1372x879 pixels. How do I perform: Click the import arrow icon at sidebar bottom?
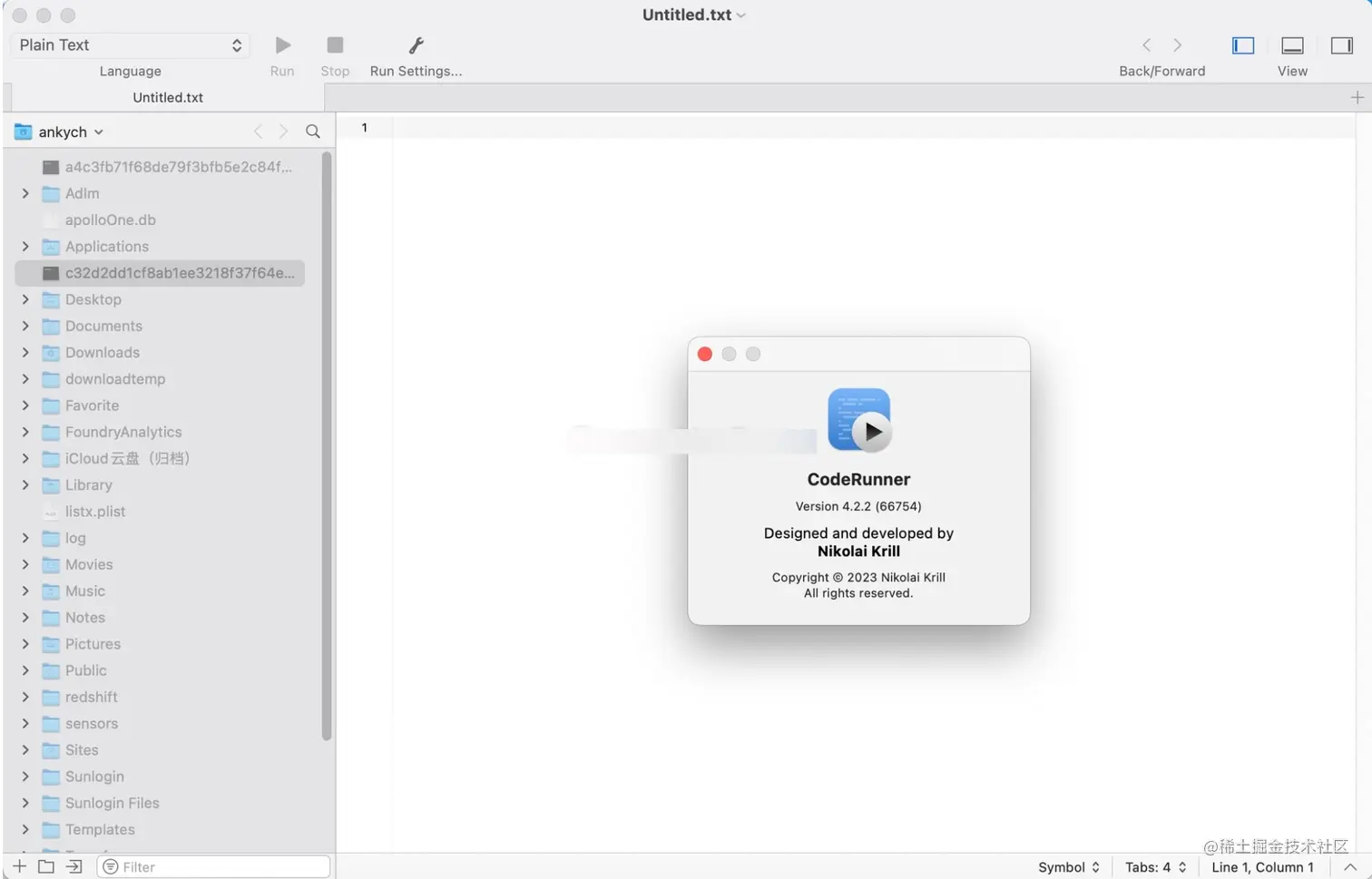click(x=74, y=866)
